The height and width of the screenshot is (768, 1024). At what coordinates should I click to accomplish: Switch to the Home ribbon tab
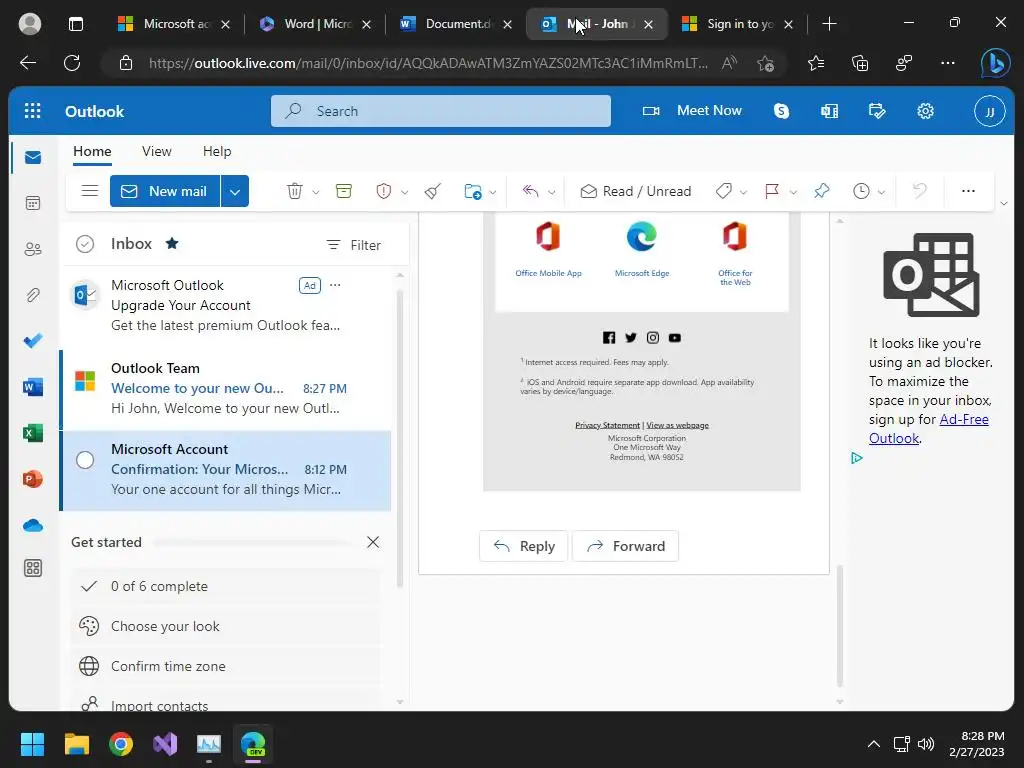(92, 152)
